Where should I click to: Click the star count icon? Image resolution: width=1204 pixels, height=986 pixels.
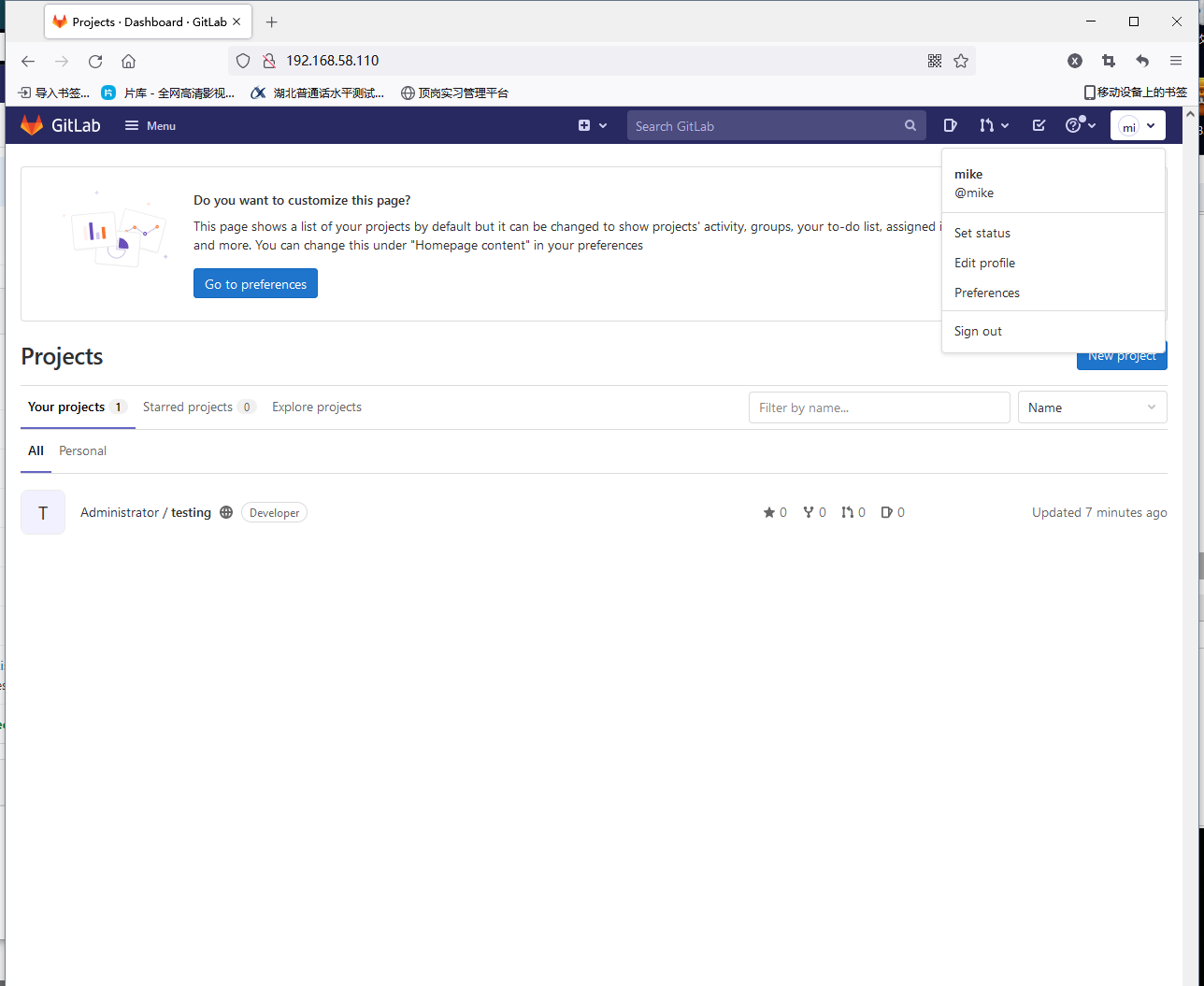point(769,512)
